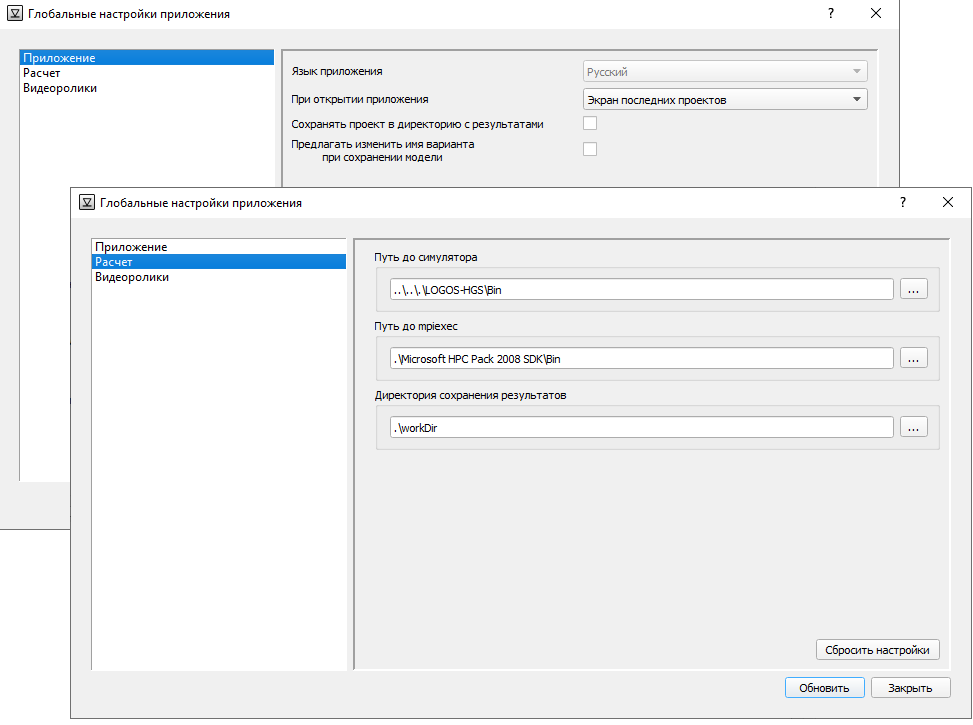The image size is (973, 725).
Task: Click the "Закрыть" button
Action: [910, 687]
